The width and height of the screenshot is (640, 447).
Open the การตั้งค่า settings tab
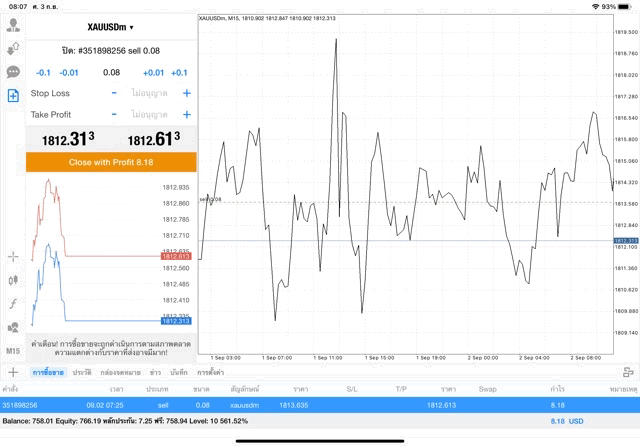pyautogui.click(x=210, y=372)
